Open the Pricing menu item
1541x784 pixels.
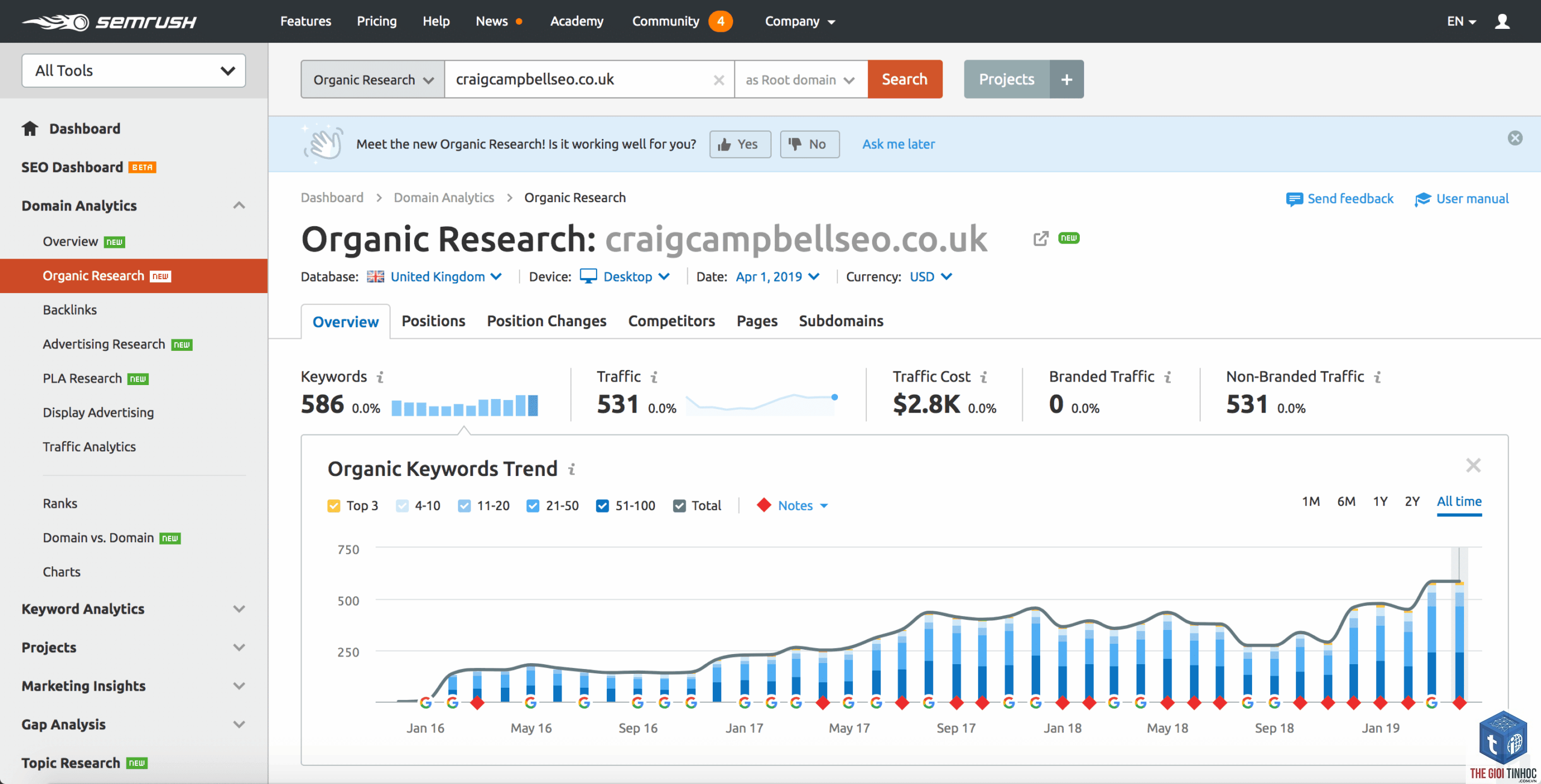(377, 22)
